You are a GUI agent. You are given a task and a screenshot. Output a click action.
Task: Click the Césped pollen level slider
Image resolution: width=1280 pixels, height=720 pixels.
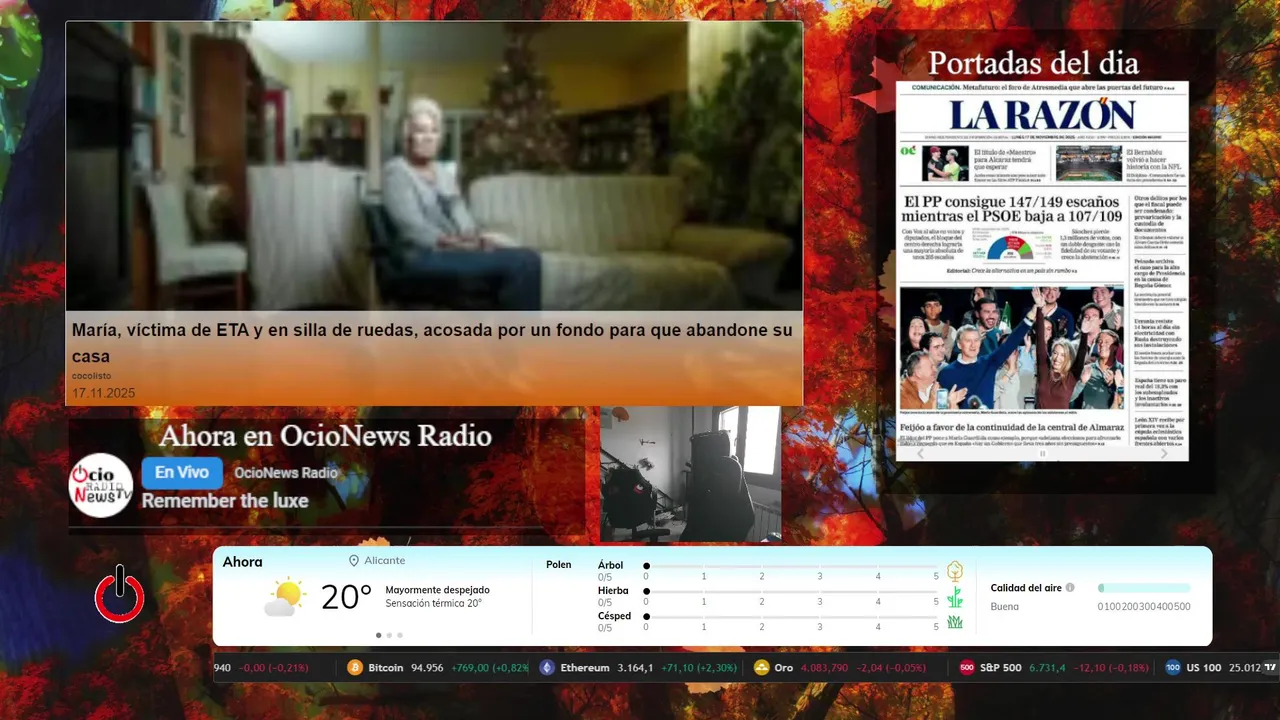(x=791, y=617)
